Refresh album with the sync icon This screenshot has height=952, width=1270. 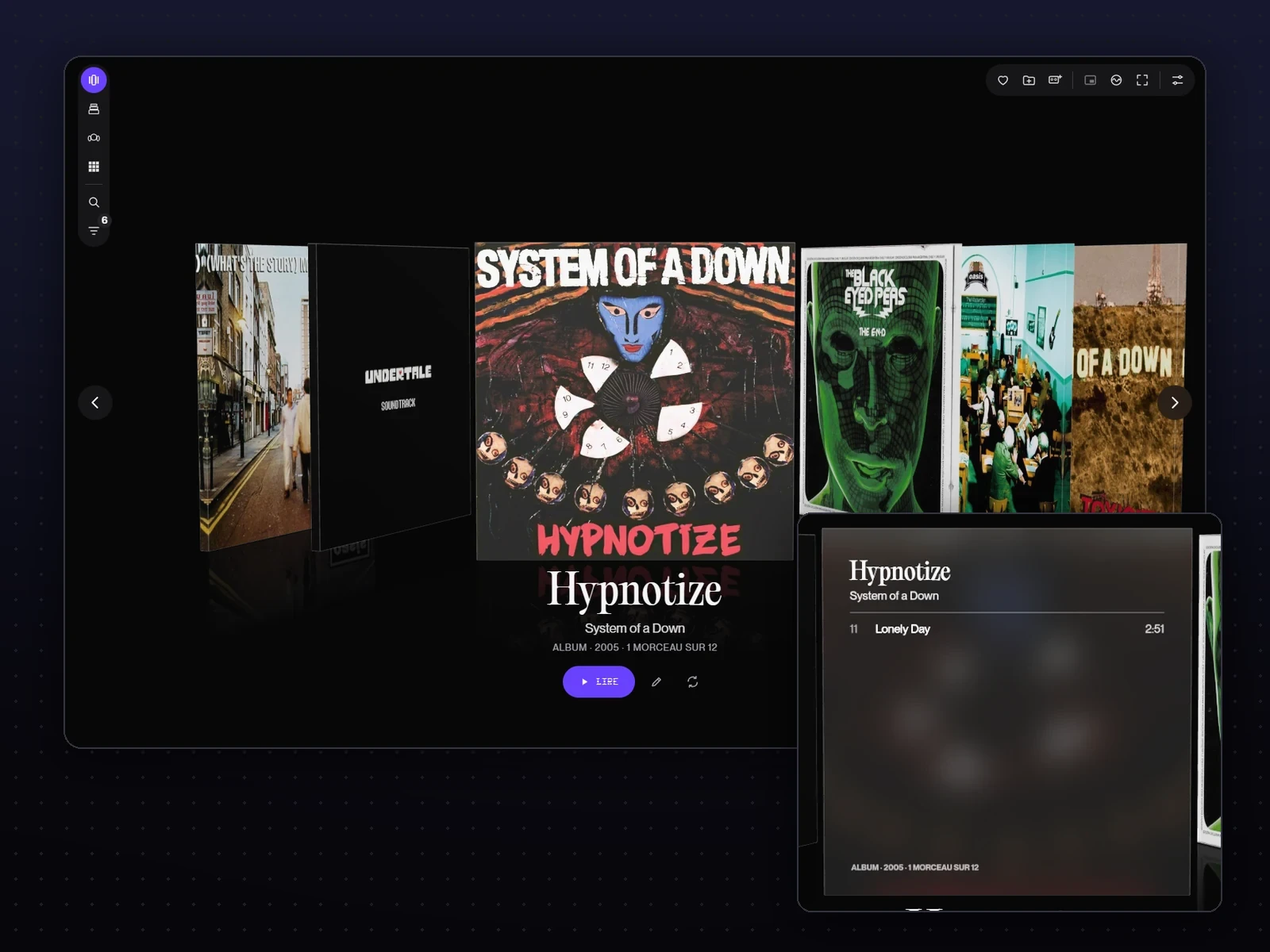click(x=693, y=681)
